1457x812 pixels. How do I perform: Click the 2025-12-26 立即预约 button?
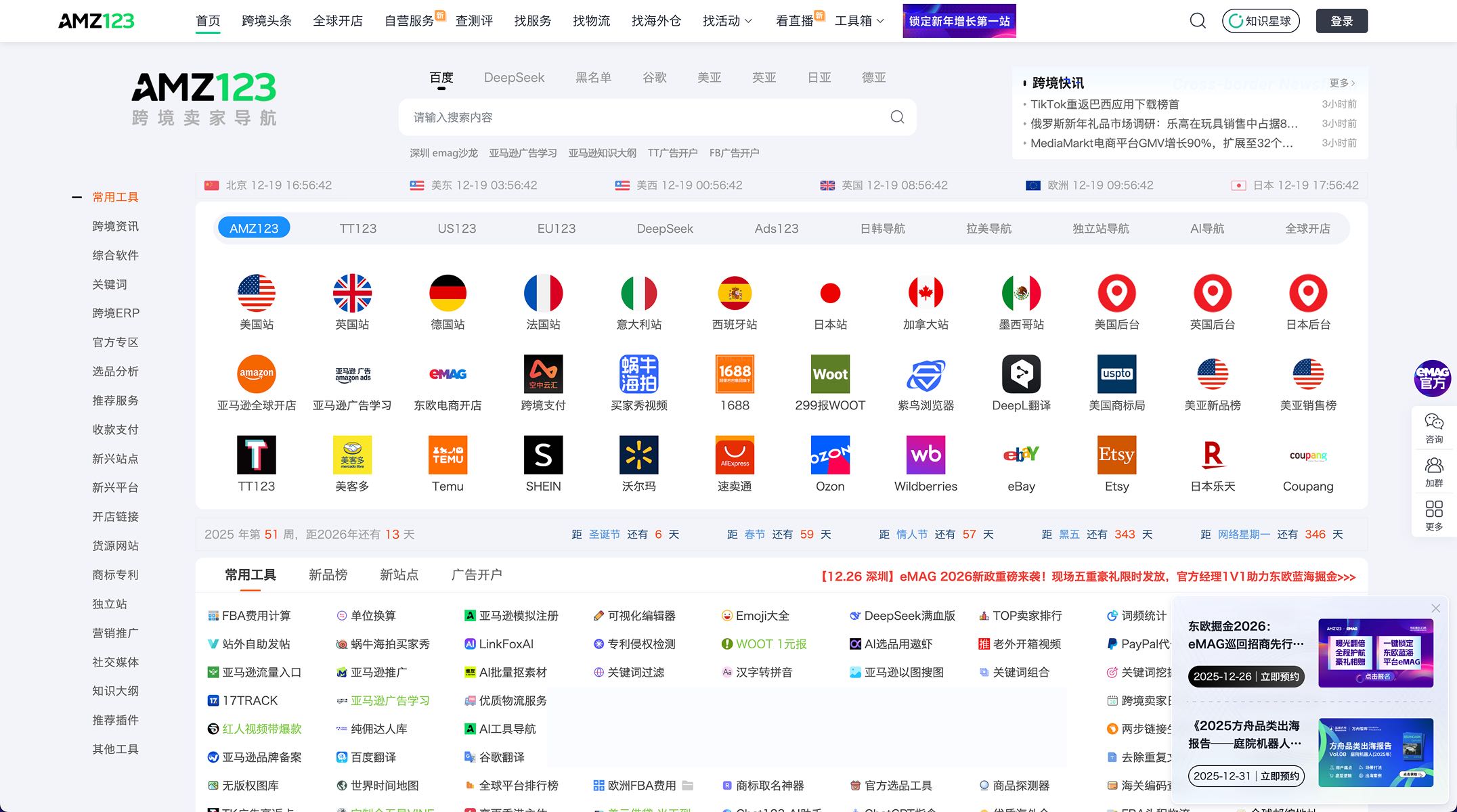(1246, 676)
